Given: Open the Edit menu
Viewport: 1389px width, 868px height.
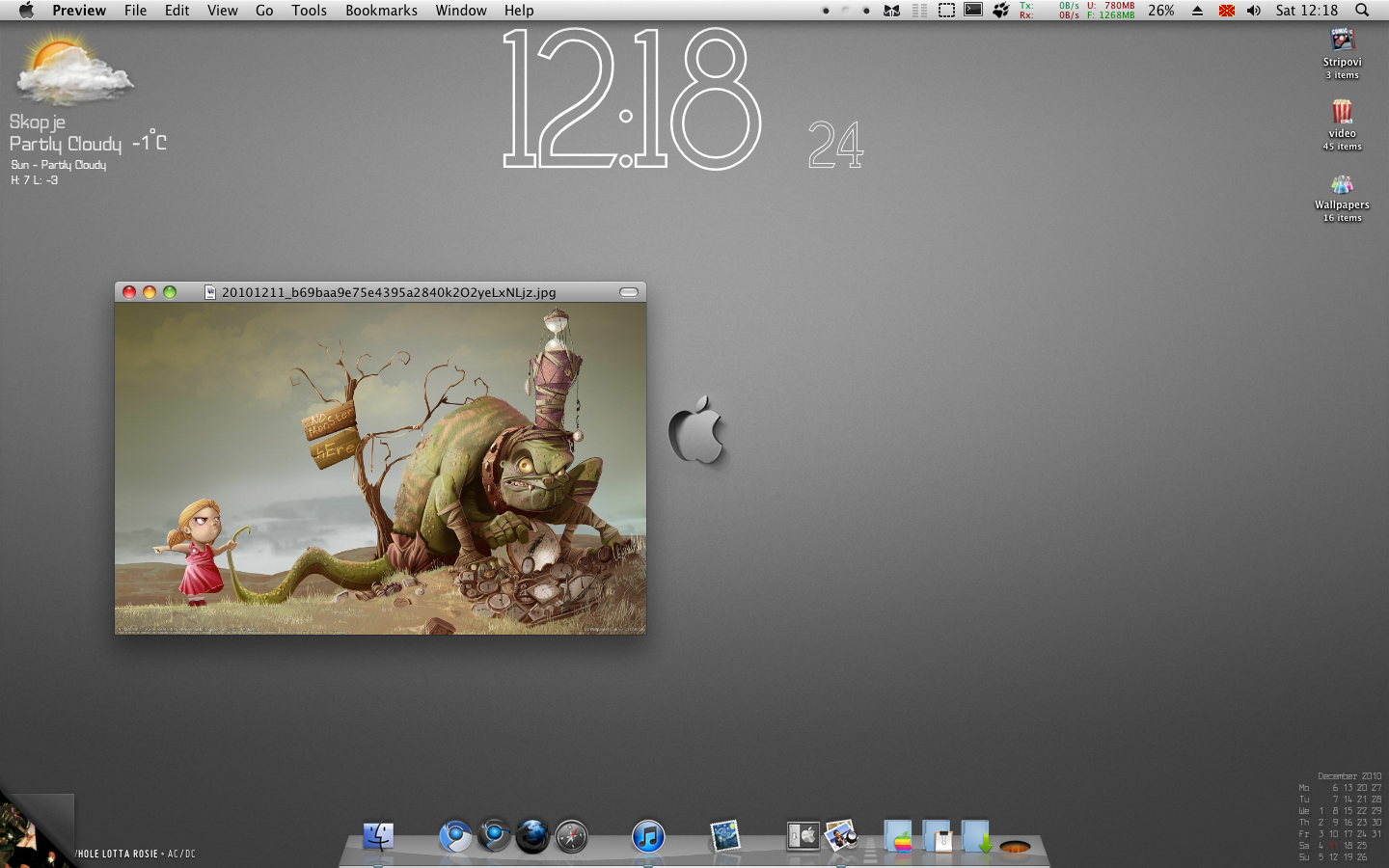Looking at the screenshot, I should point(177,11).
